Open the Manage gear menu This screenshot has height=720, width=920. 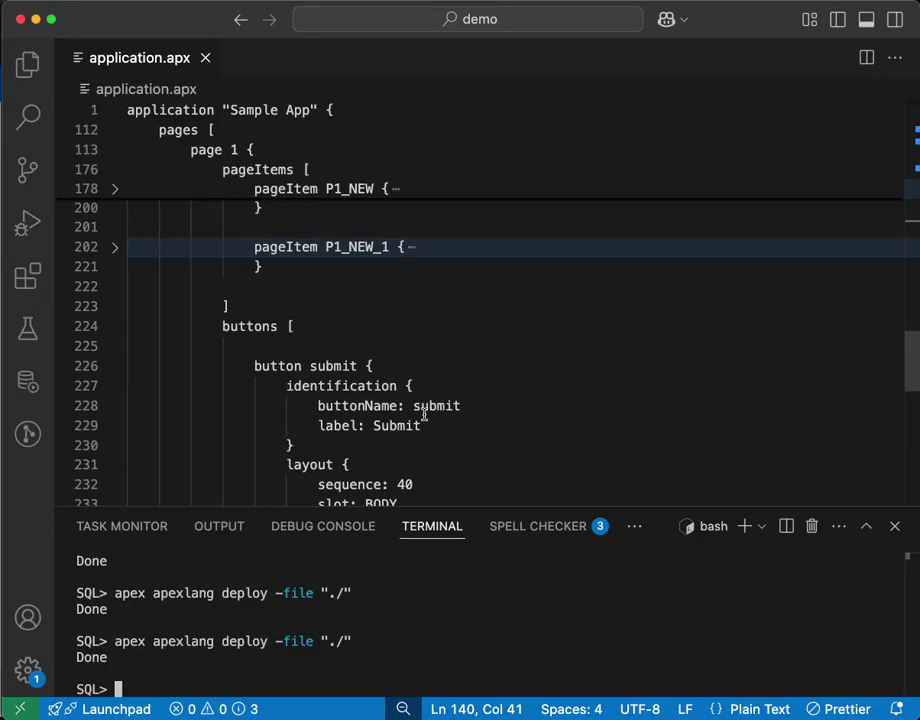pyautogui.click(x=28, y=670)
